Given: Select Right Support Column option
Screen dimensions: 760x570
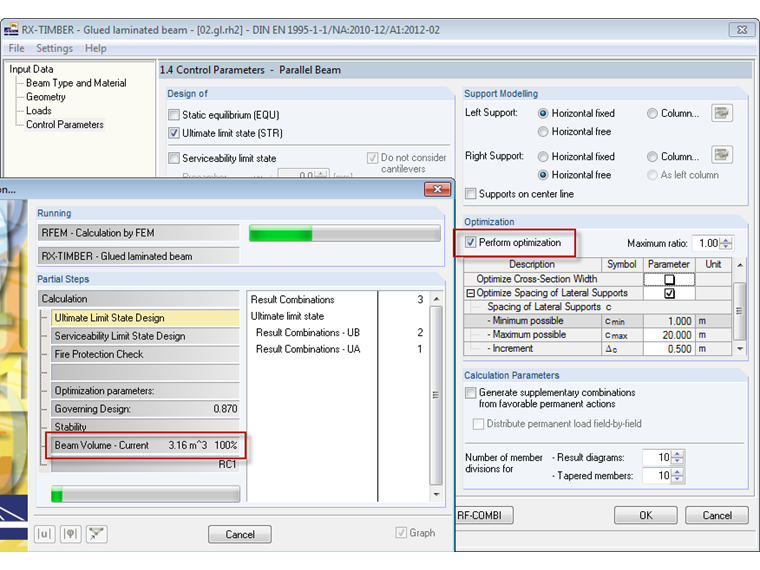Looking at the screenshot, I should pos(652,157).
